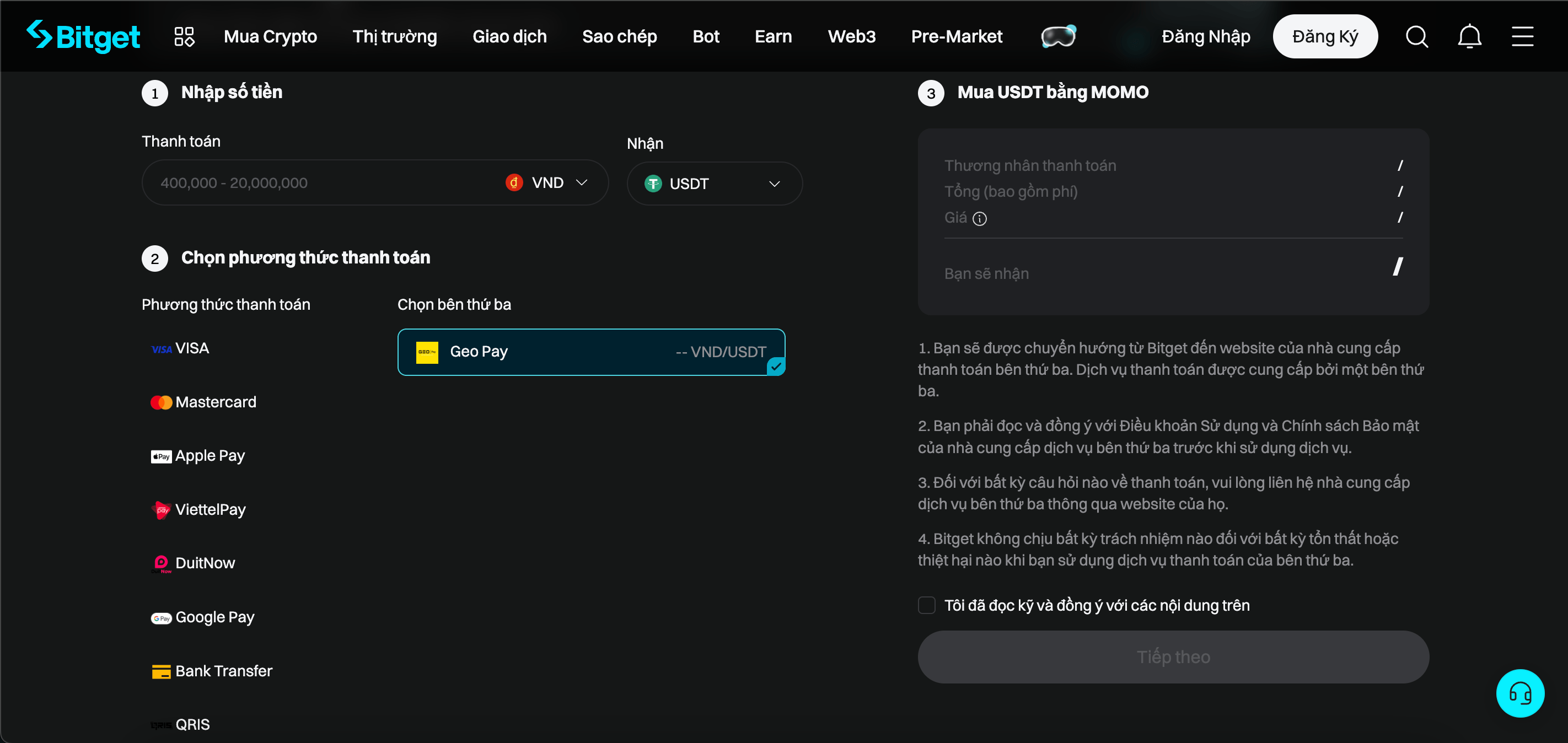Viewport: 1568px width, 743px height.
Task: Click the DuitNow logo icon
Action: coord(162,563)
